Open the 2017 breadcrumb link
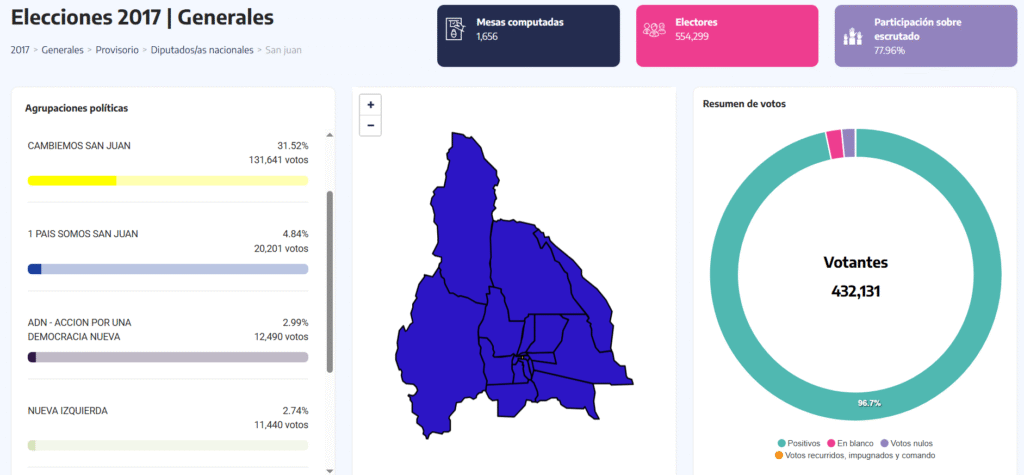Screen dimensions: 1024x475 point(20,50)
